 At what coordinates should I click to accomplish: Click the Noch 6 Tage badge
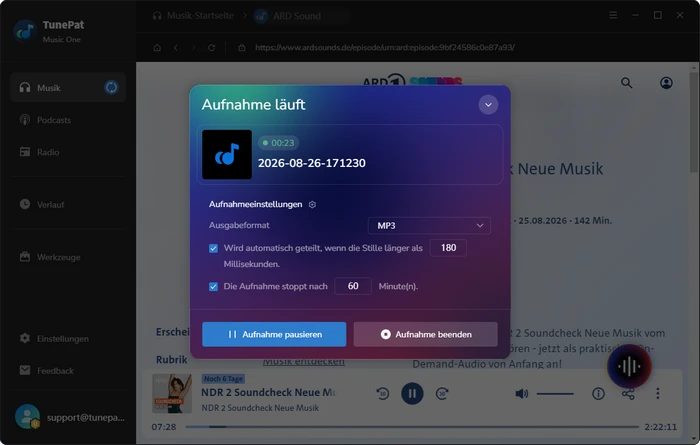pos(223,378)
